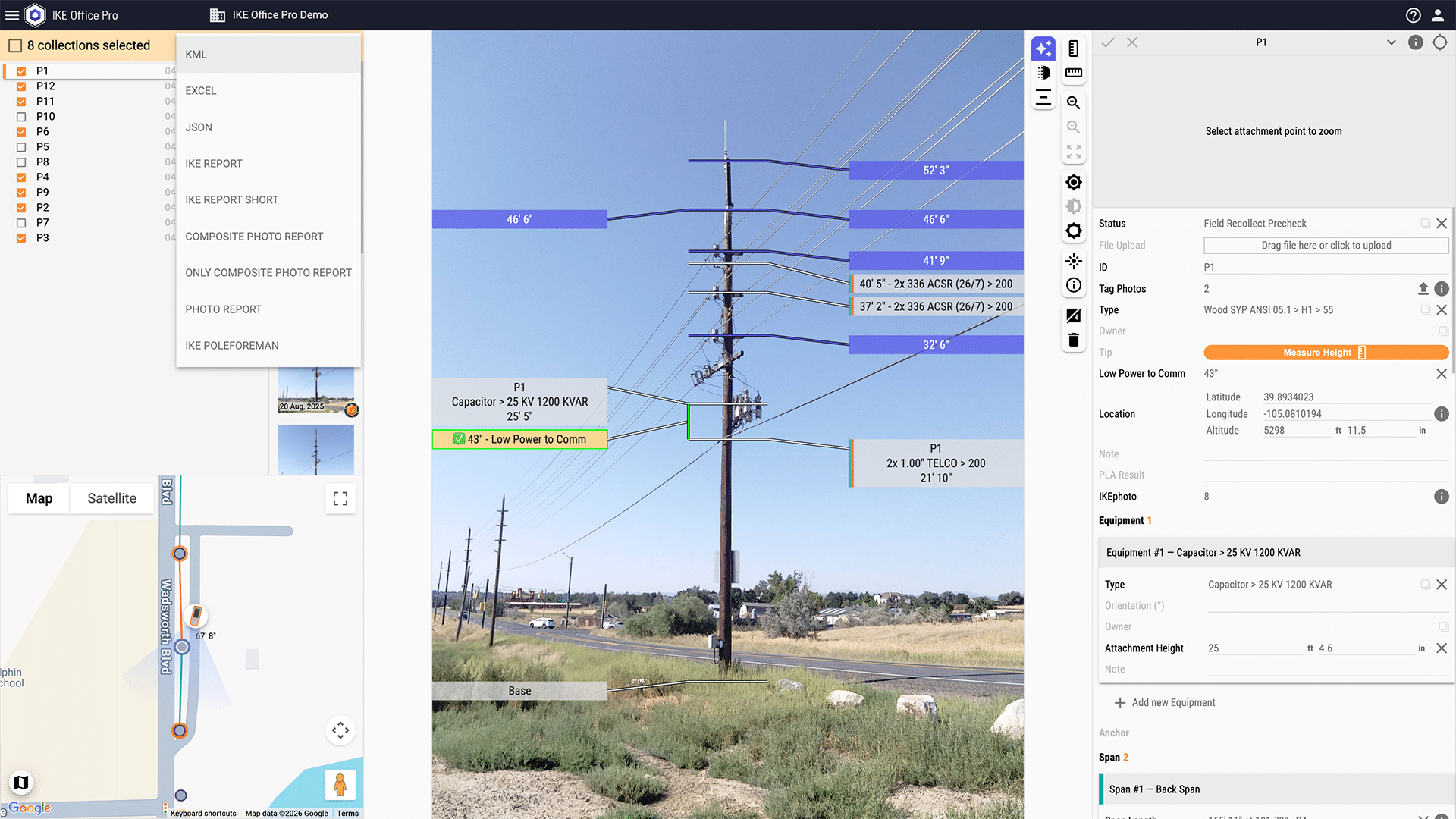
Task: Select the vertical ruler height tool
Action: (1074, 49)
